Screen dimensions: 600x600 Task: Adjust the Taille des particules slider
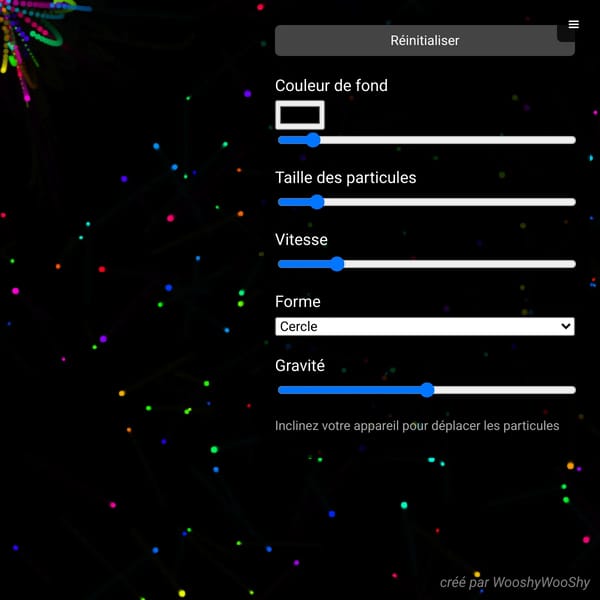[x=426, y=202]
